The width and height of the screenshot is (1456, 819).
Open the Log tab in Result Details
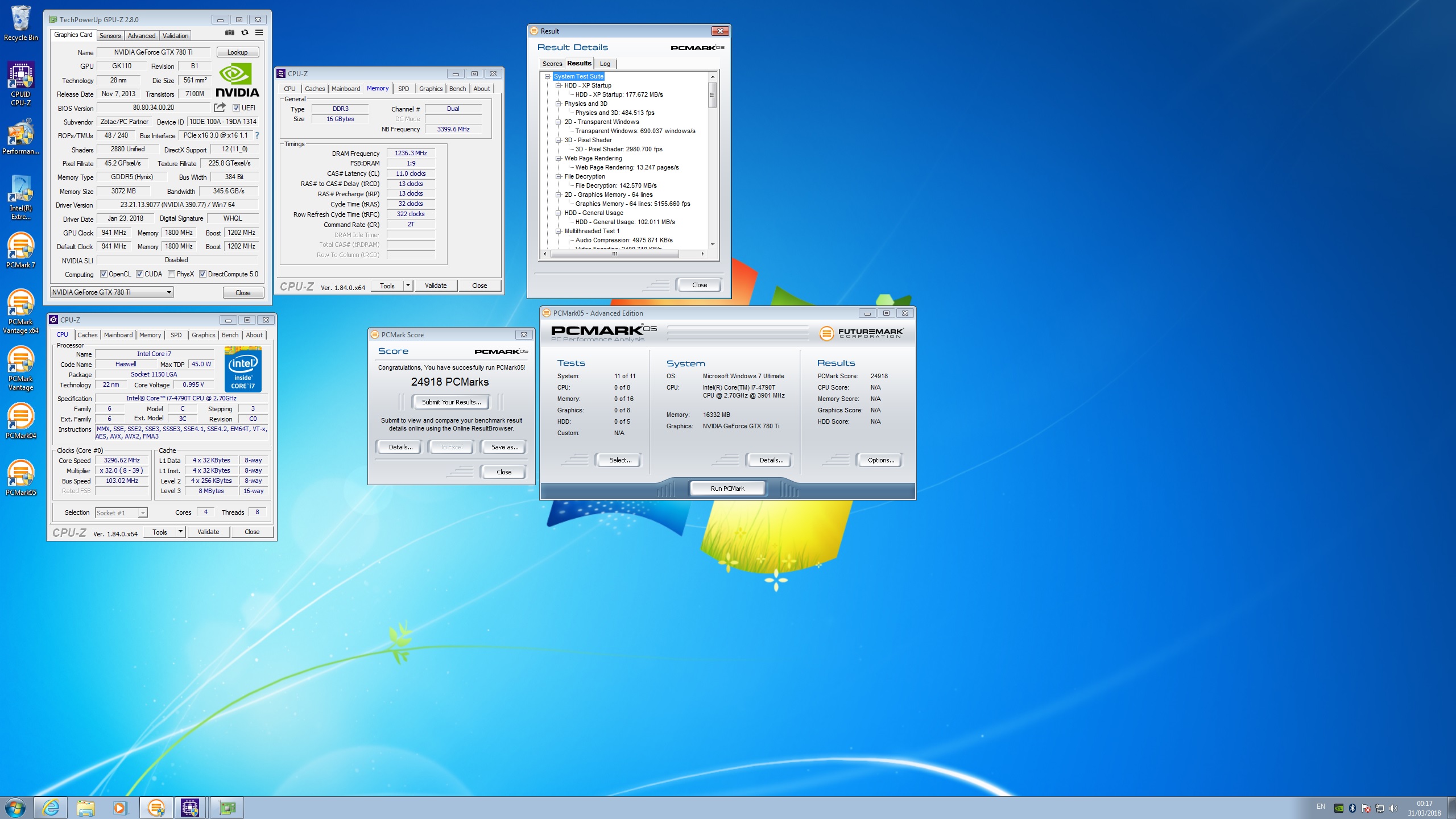(605, 64)
